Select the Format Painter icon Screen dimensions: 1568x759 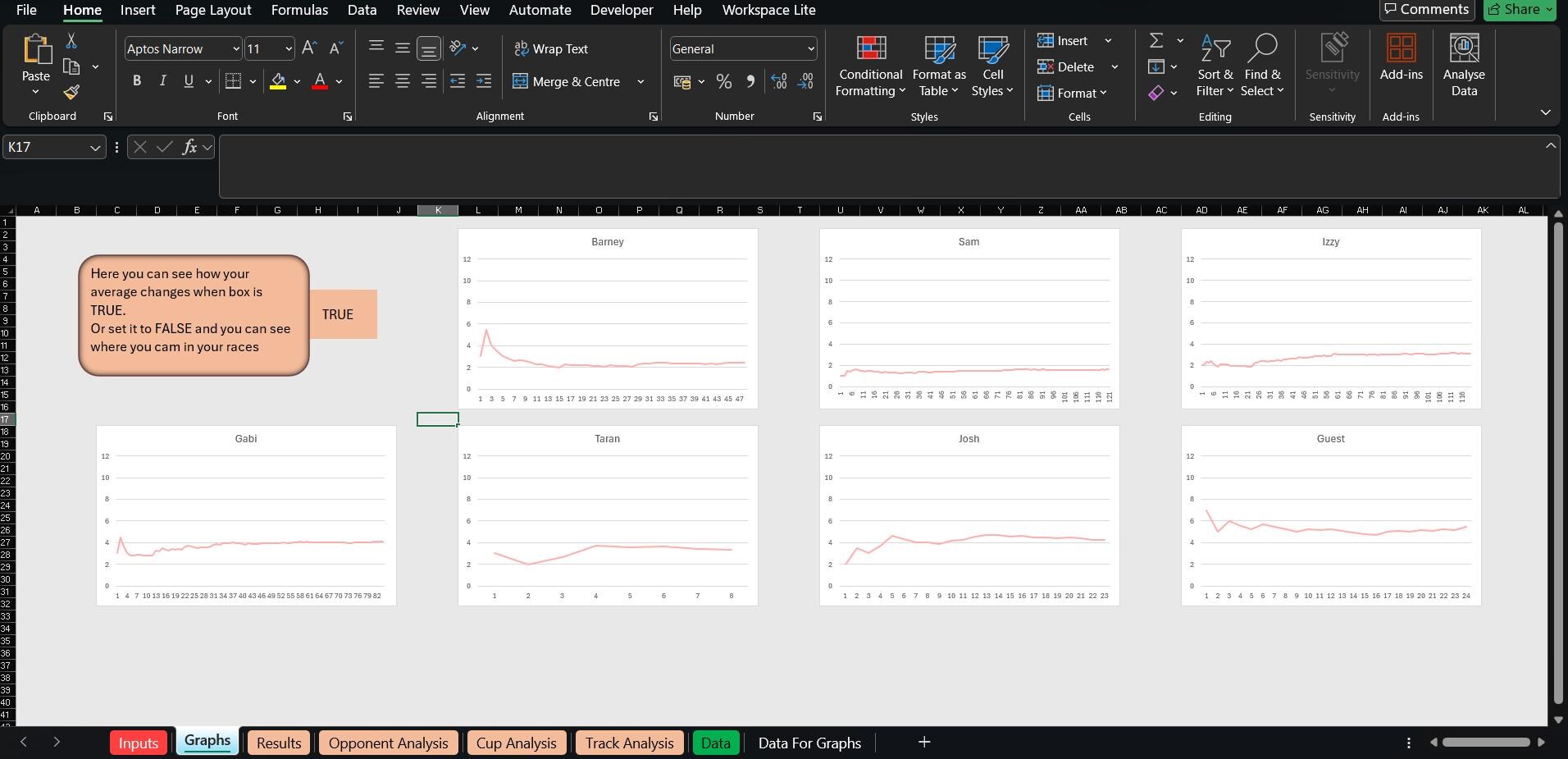click(x=71, y=93)
